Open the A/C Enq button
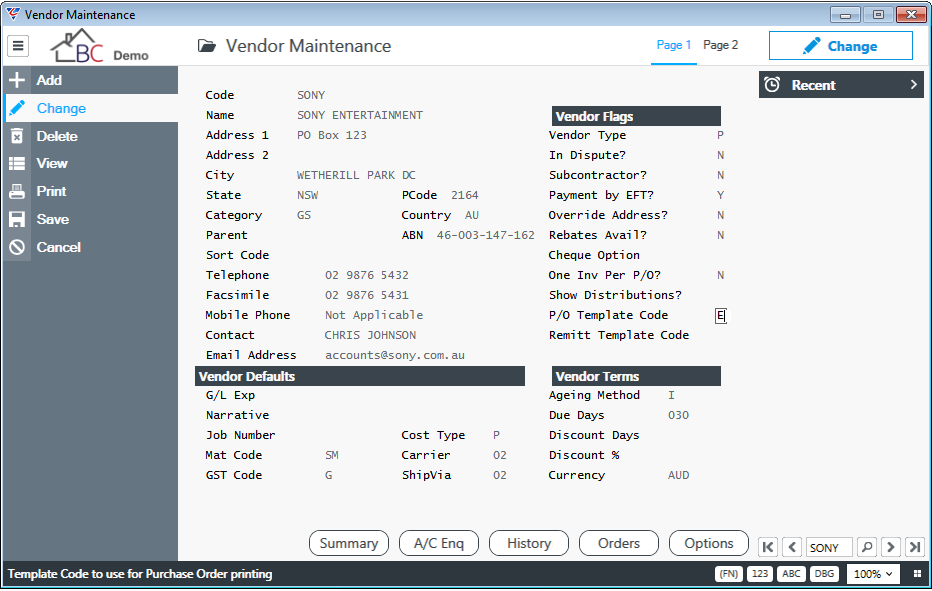 pyautogui.click(x=439, y=543)
